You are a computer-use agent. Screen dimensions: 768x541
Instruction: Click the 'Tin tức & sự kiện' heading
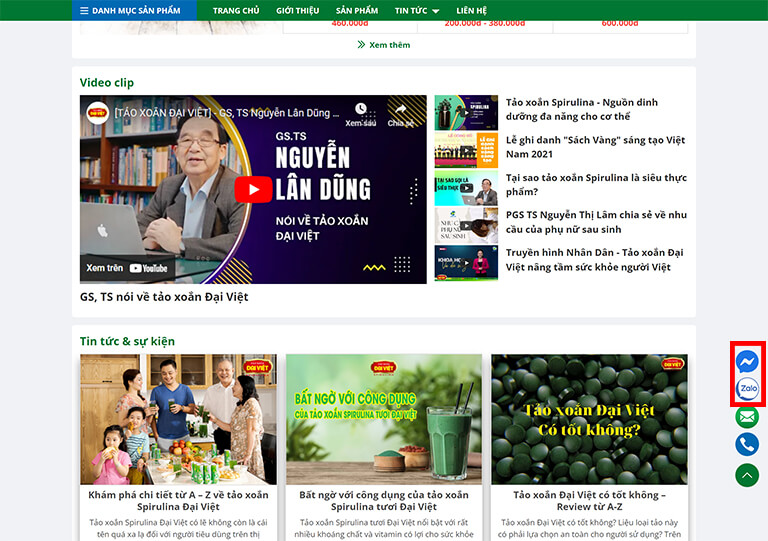(127, 341)
